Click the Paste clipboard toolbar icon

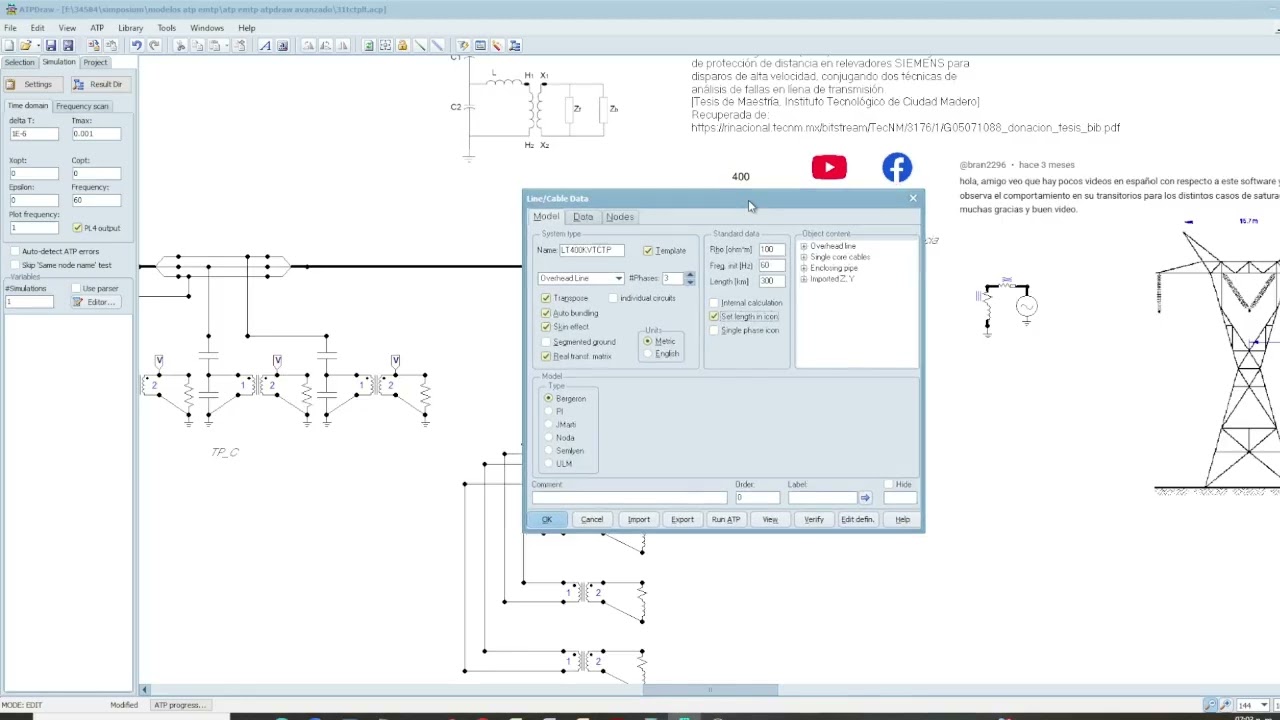214,45
